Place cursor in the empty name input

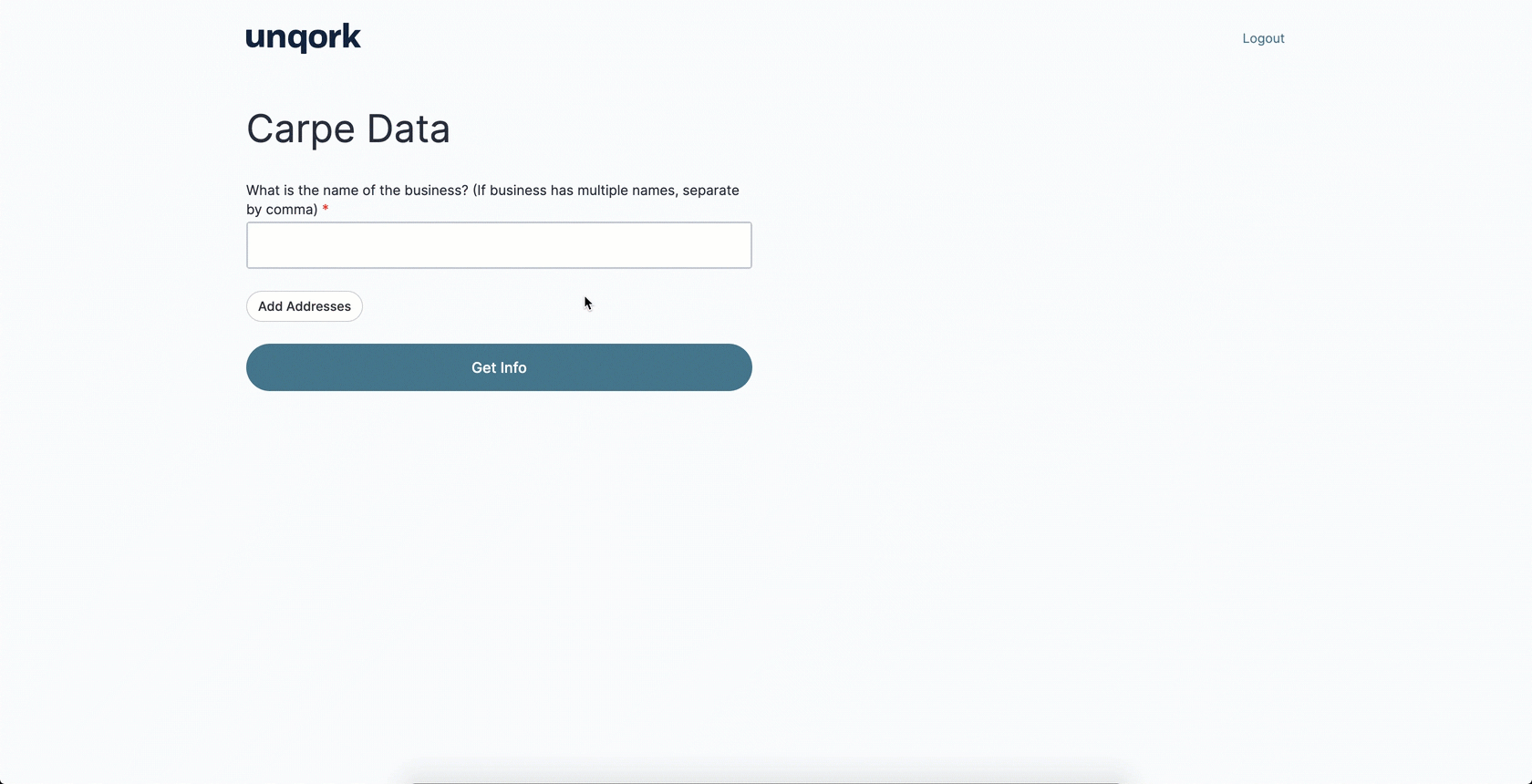pyautogui.click(x=499, y=245)
